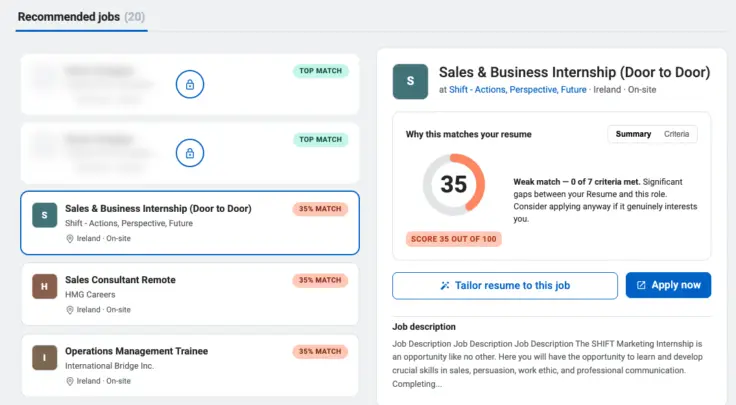Select detail panel title Sales & Business Internship
The image size is (736, 405).
click(575, 72)
